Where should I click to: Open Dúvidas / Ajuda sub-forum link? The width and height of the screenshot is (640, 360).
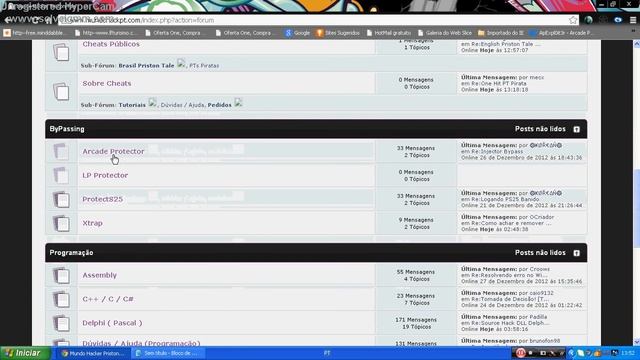point(182,105)
